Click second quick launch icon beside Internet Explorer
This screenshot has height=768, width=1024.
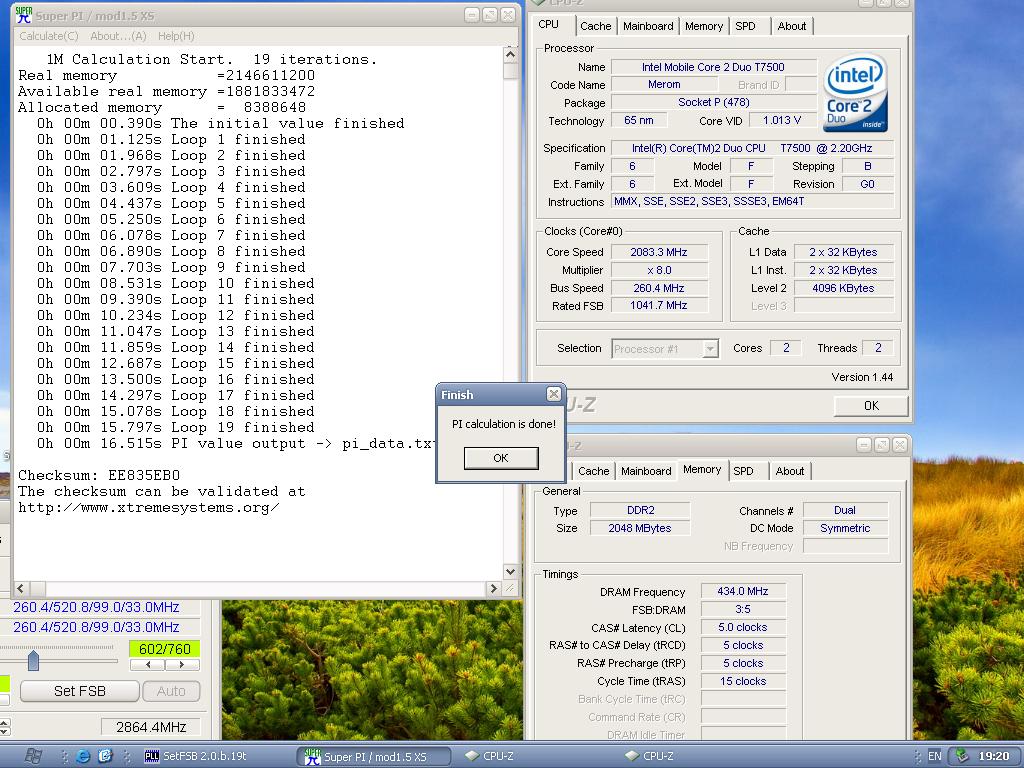point(106,756)
